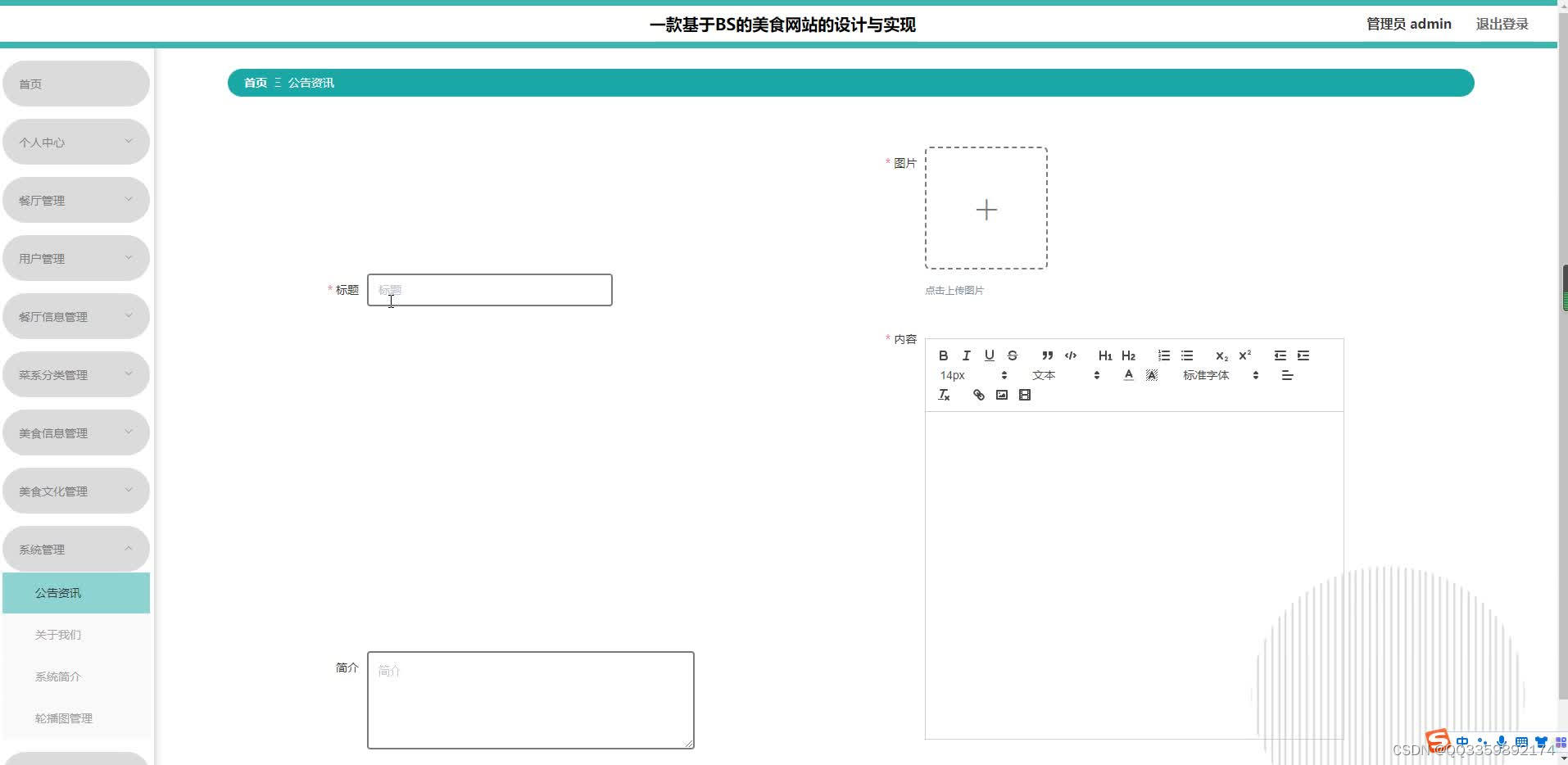Select 轮播图管理 submenu item
The image size is (1568, 765).
76,718
